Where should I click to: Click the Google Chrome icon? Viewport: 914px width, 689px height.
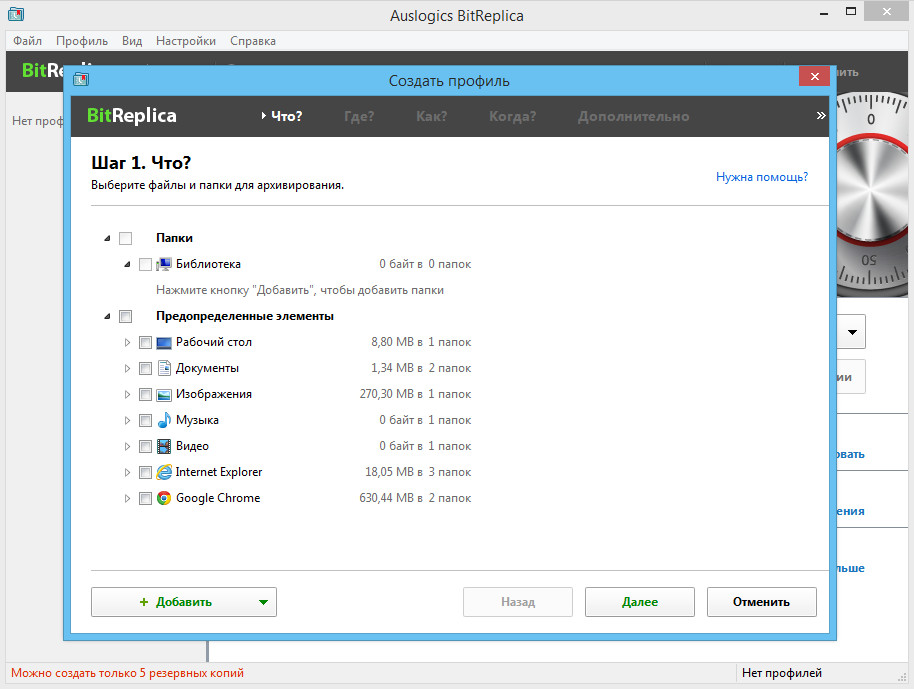point(164,498)
